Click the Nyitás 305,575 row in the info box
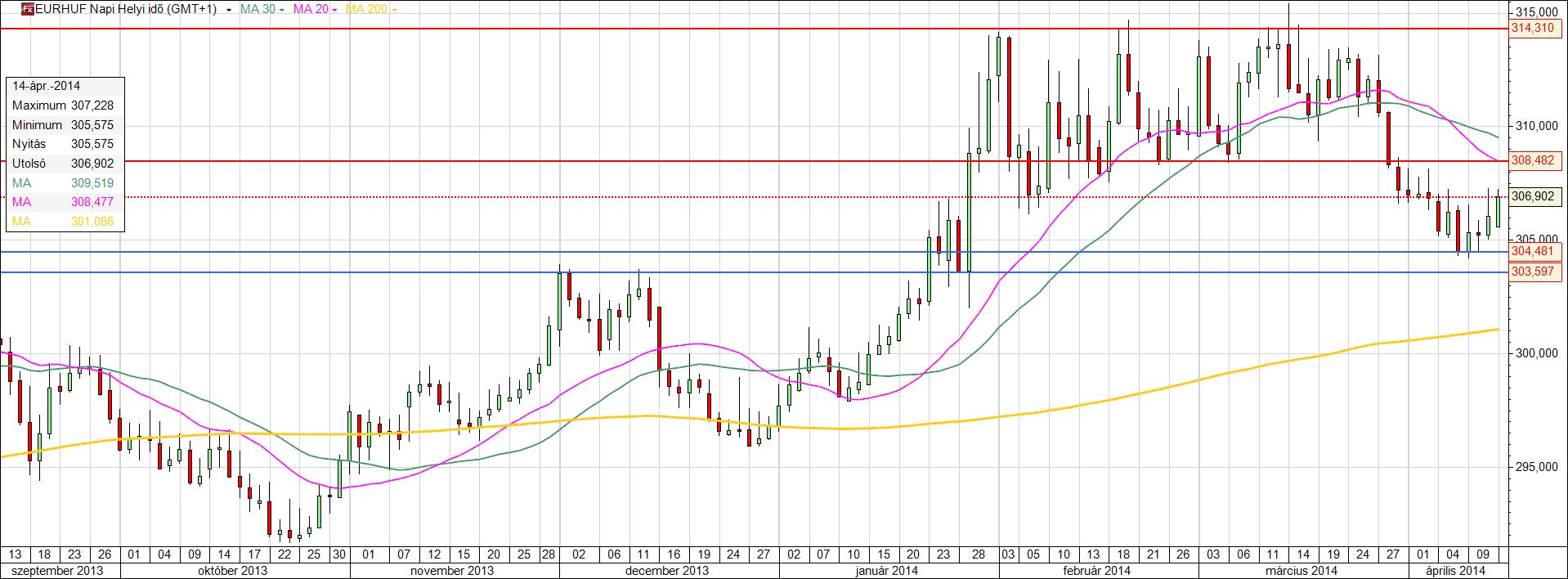The image size is (1568, 579). (x=64, y=144)
